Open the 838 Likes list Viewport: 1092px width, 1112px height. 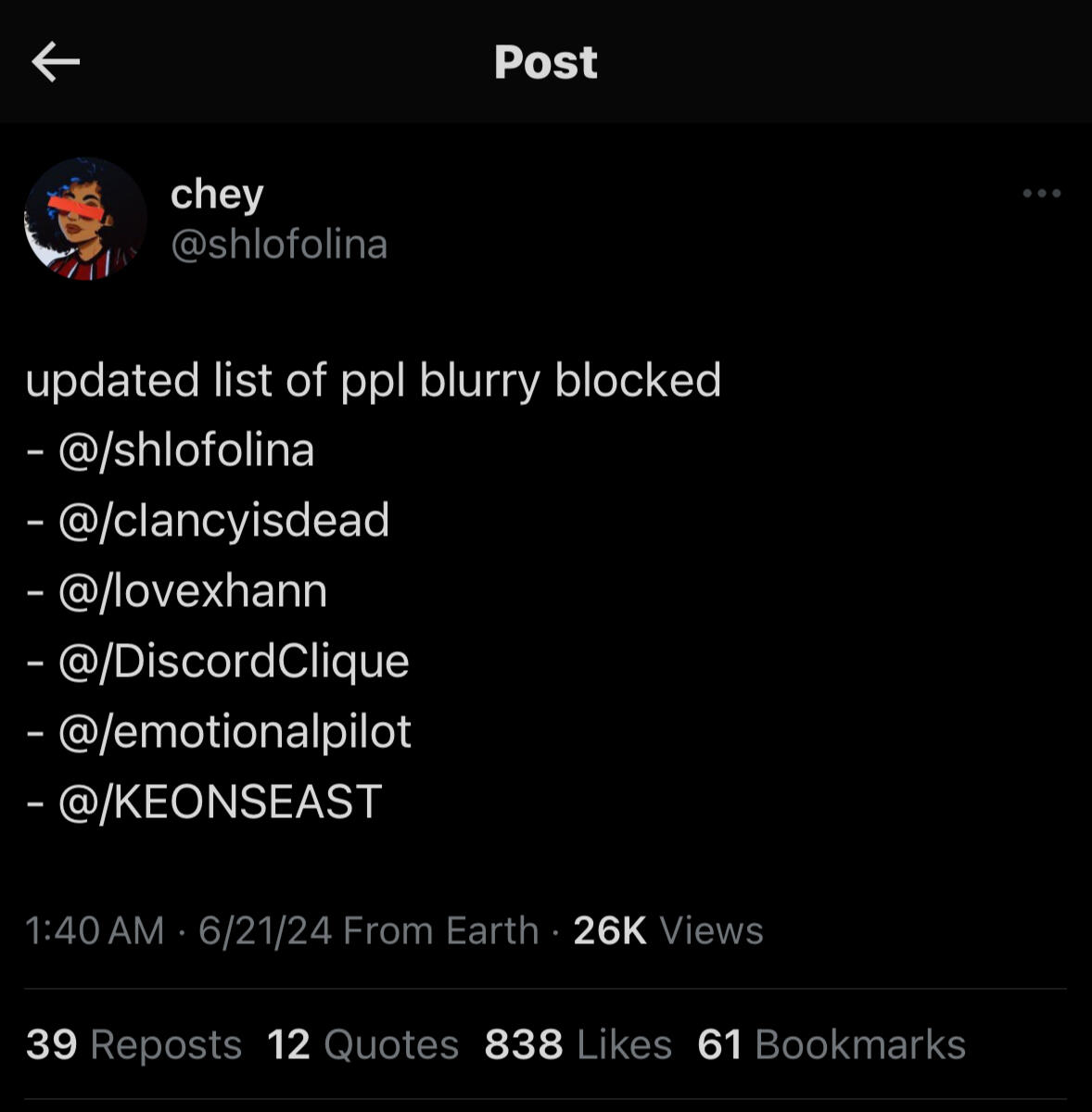(578, 1044)
